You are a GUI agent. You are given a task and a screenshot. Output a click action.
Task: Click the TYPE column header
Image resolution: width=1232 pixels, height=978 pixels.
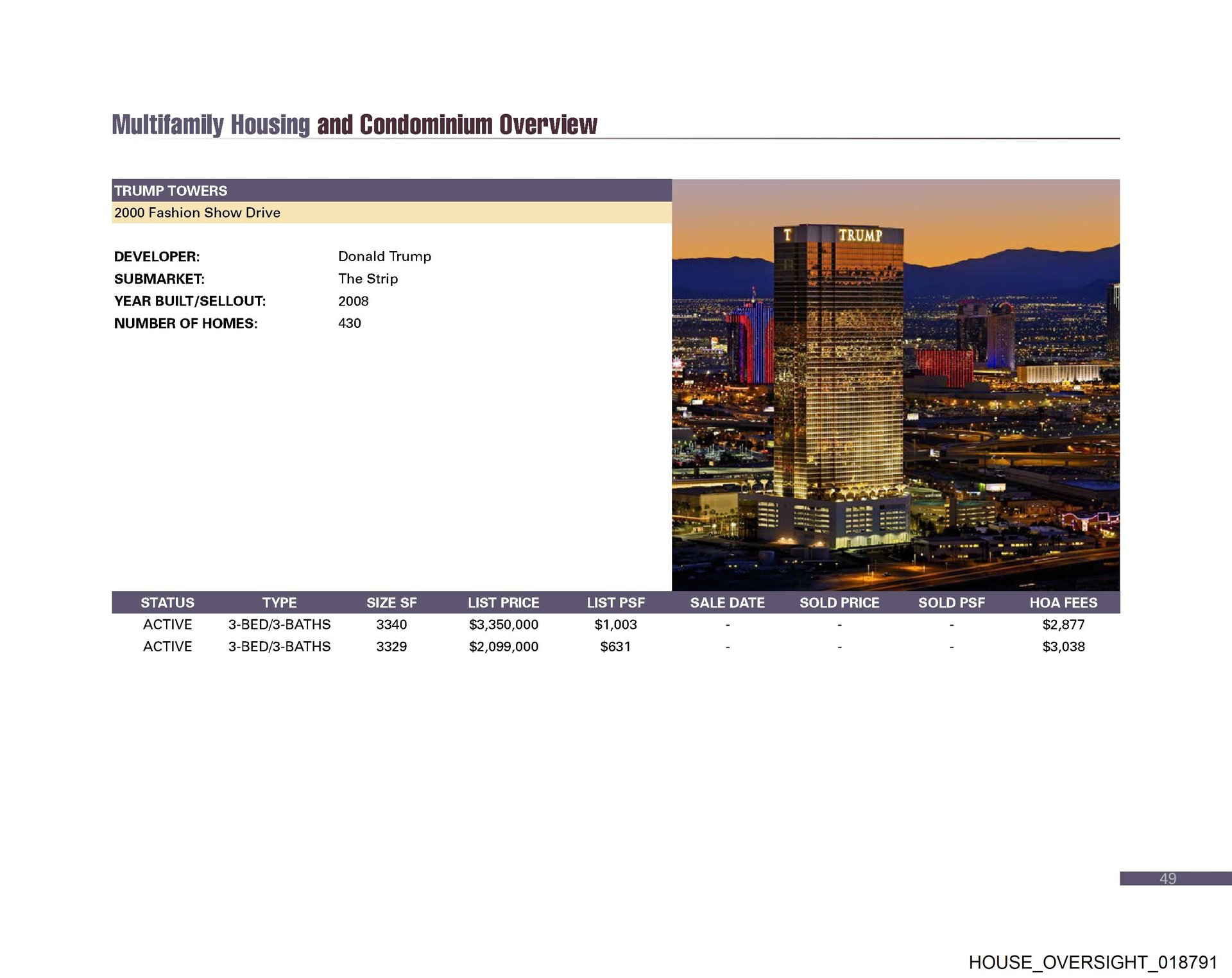[279, 603]
